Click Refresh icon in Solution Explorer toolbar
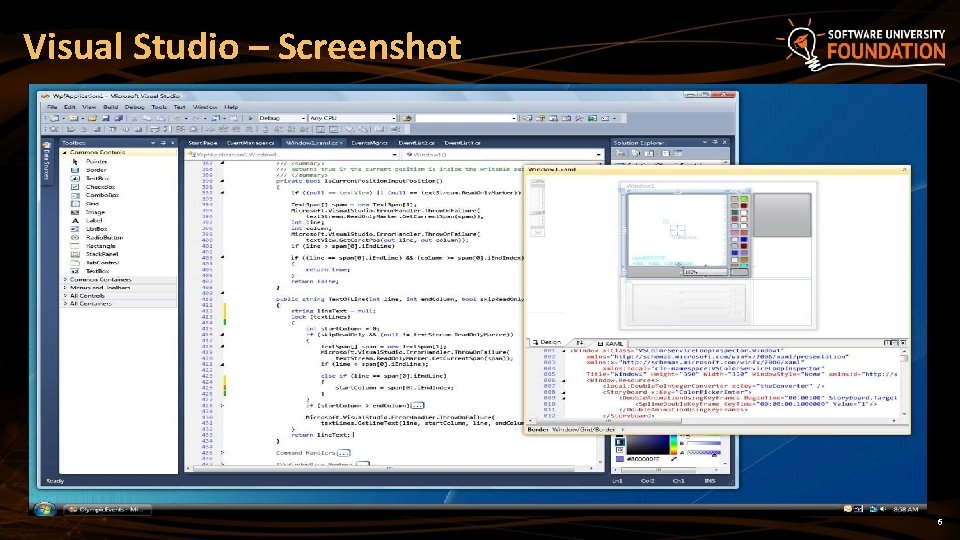960x540 pixels. point(649,153)
